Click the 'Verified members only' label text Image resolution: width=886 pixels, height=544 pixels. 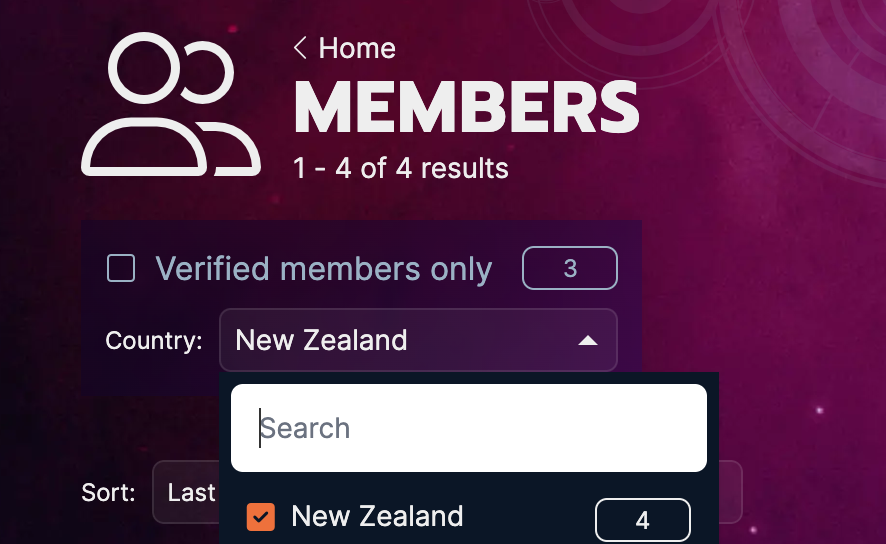click(x=324, y=268)
